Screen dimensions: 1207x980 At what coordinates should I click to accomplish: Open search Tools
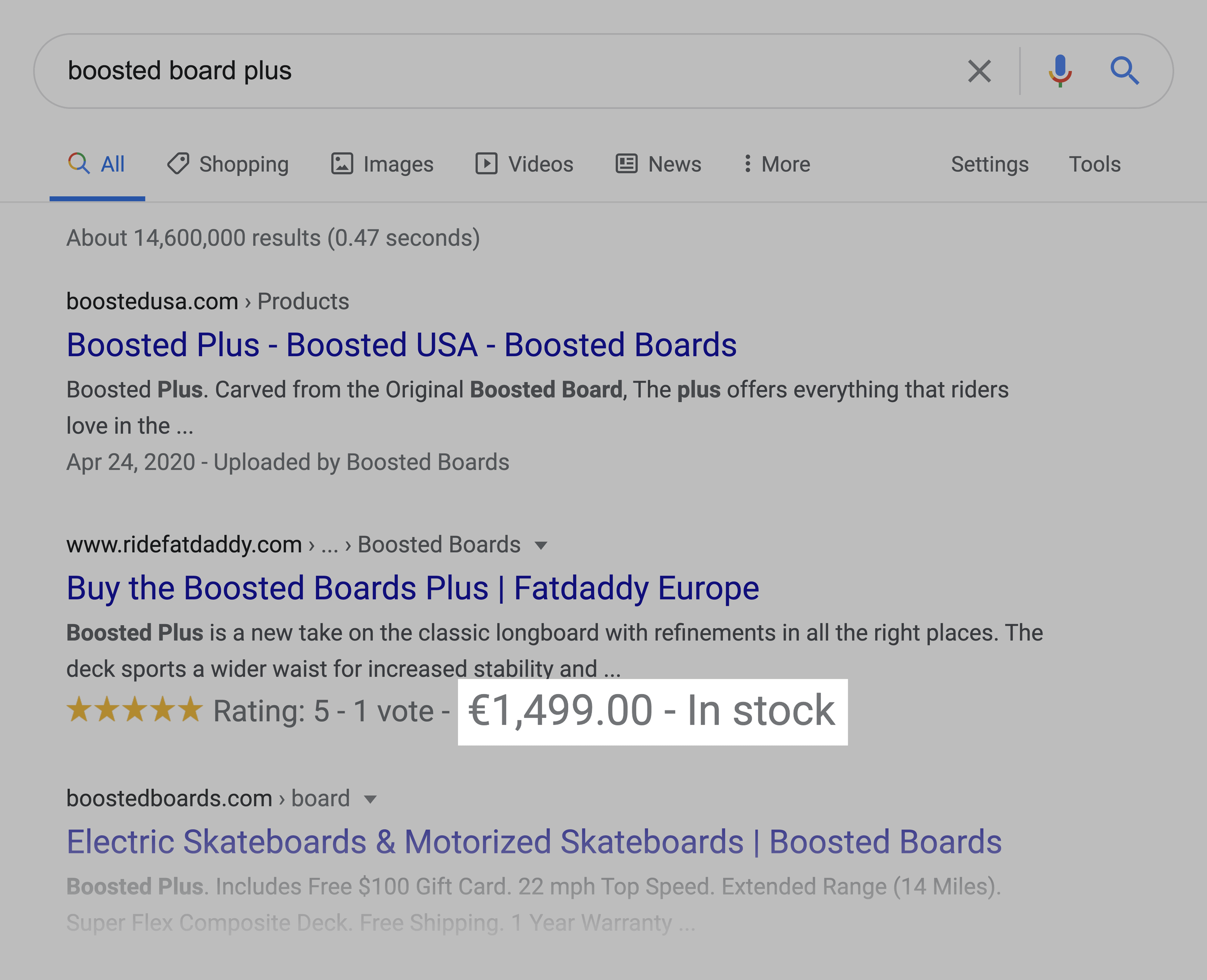click(1095, 164)
